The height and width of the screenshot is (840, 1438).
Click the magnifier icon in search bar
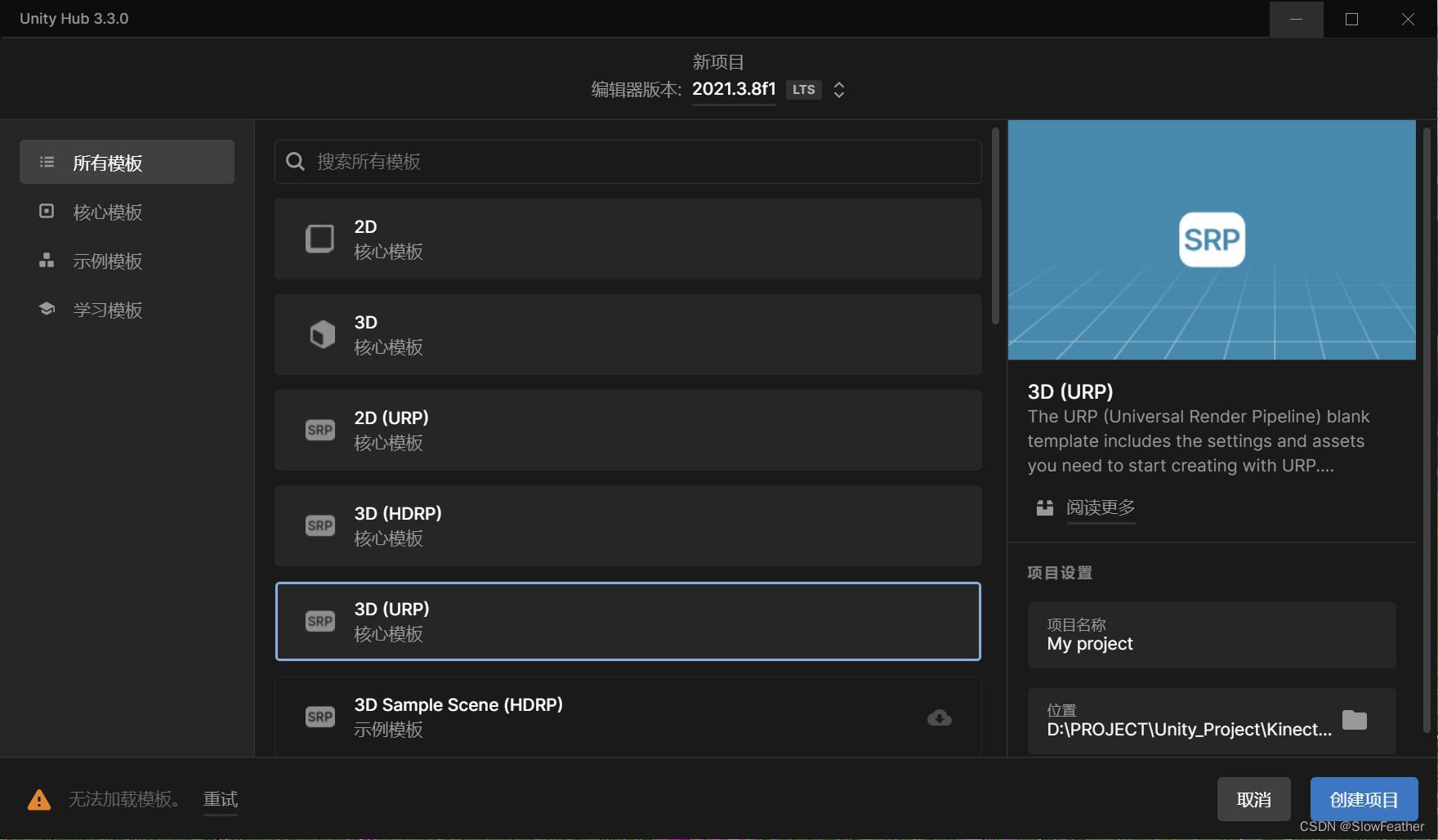[295, 161]
